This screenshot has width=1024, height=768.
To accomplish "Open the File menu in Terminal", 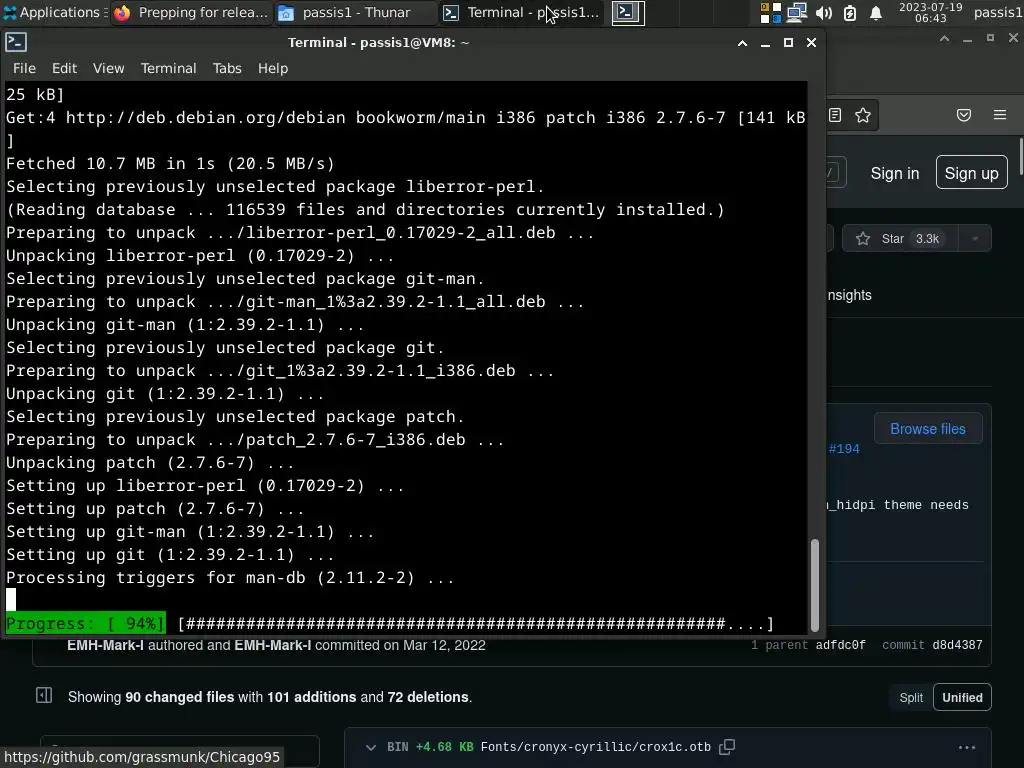I will click(x=24, y=68).
